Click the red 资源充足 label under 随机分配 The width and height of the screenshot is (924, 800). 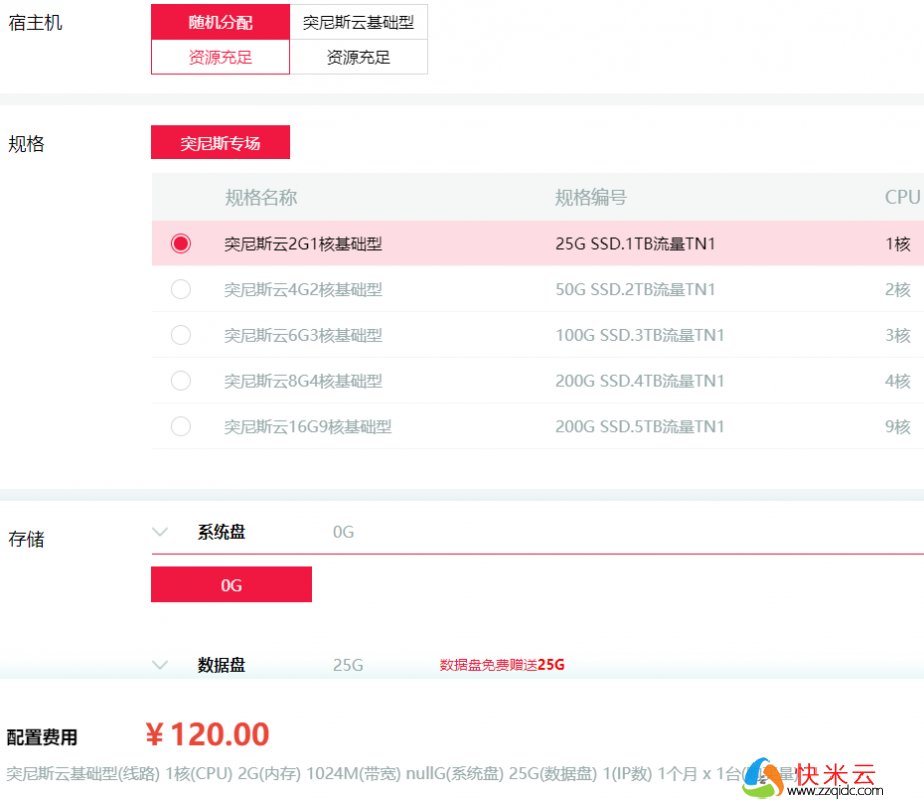(220, 57)
